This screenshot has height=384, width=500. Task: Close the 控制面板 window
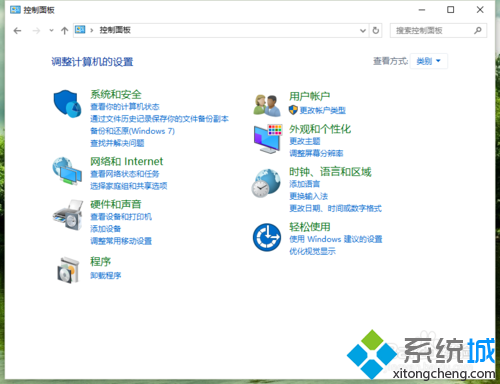(x=480, y=10)
